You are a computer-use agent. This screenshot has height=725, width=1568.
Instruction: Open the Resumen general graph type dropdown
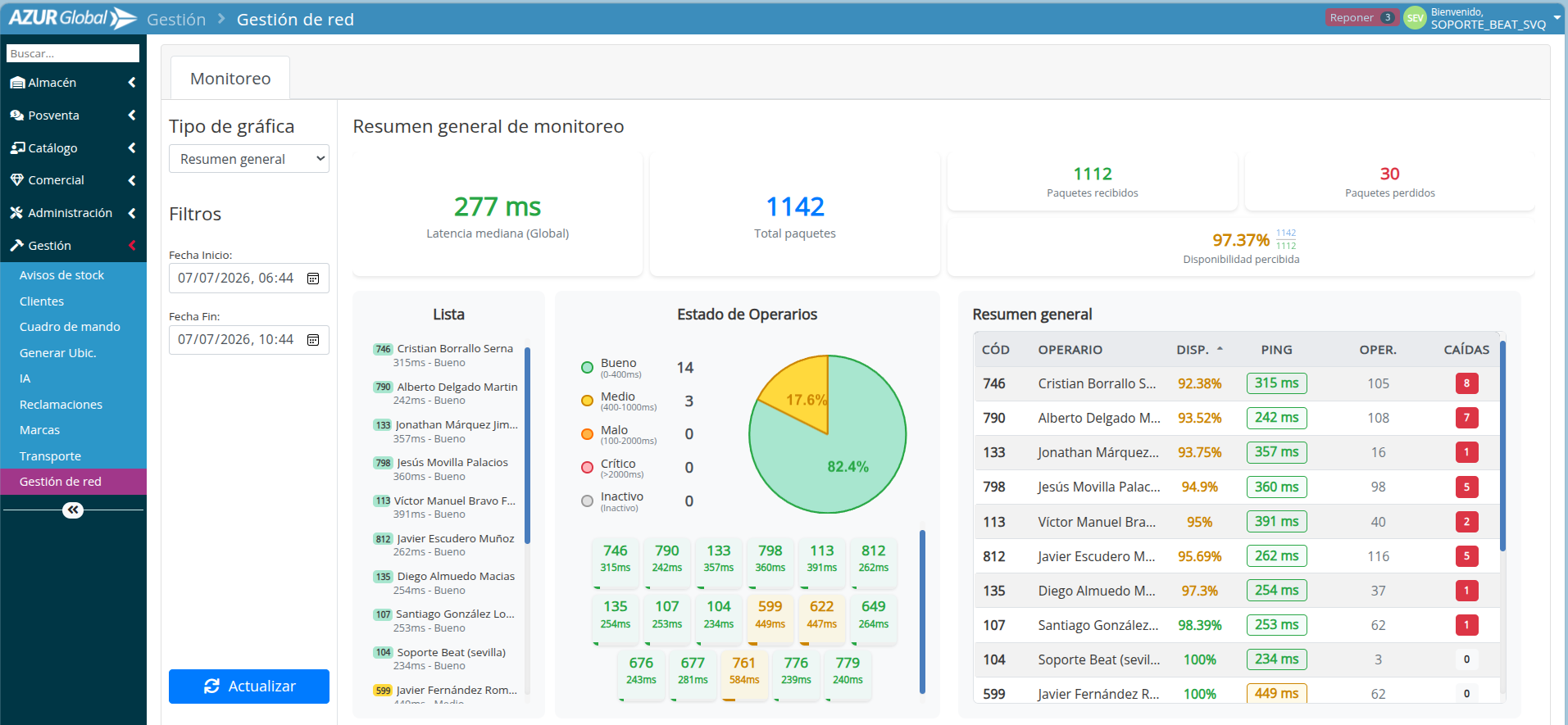pyautogui.click(x=249, y=159)
